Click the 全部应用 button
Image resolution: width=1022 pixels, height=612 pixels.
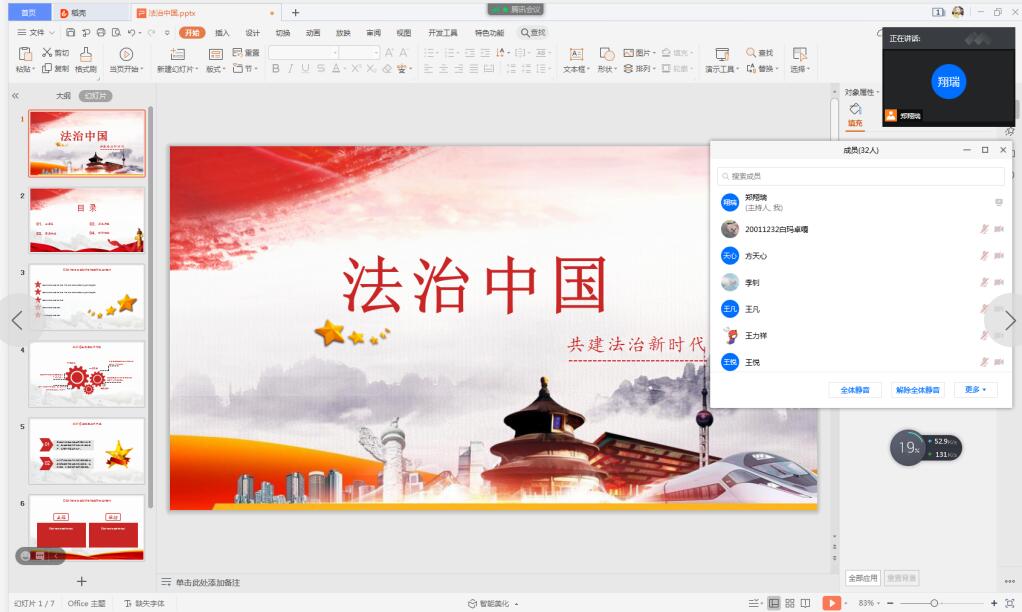coord(862,578)
